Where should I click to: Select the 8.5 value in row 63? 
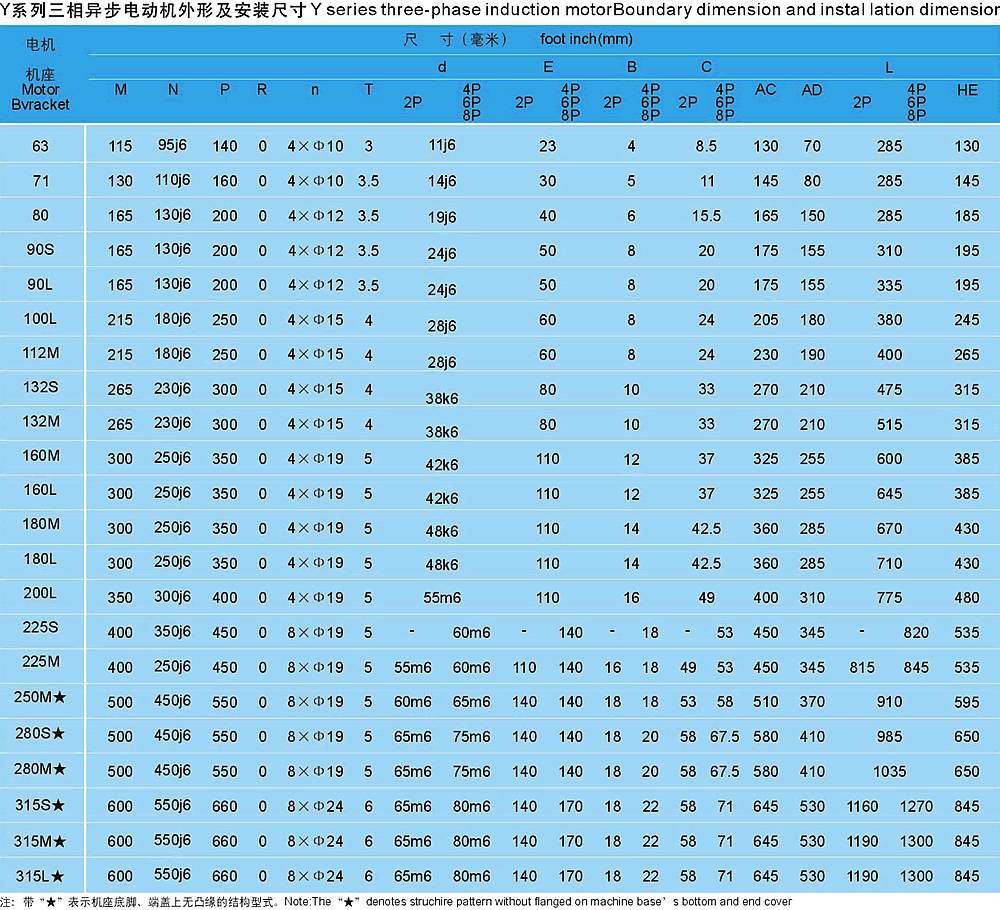point(706,146)
